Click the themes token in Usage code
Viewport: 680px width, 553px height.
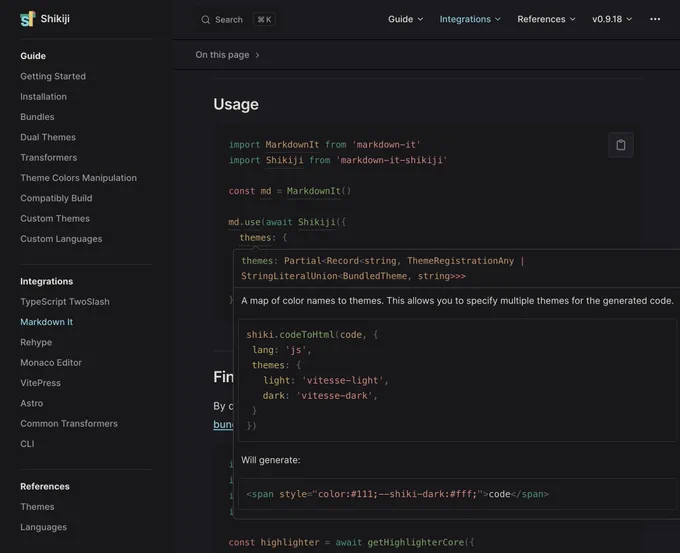click(x=255, y=238)
